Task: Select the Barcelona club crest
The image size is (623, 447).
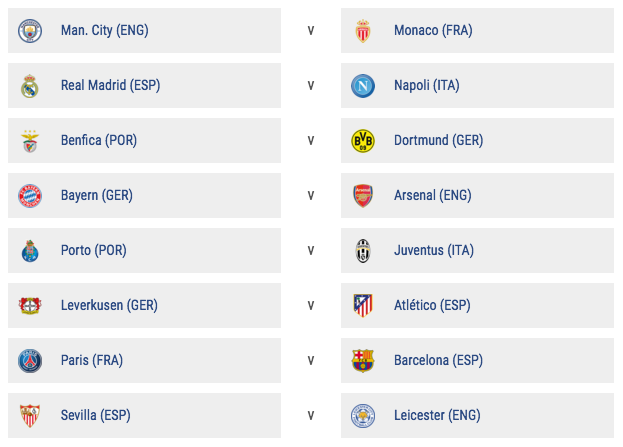Action: [x=363, y=361]
